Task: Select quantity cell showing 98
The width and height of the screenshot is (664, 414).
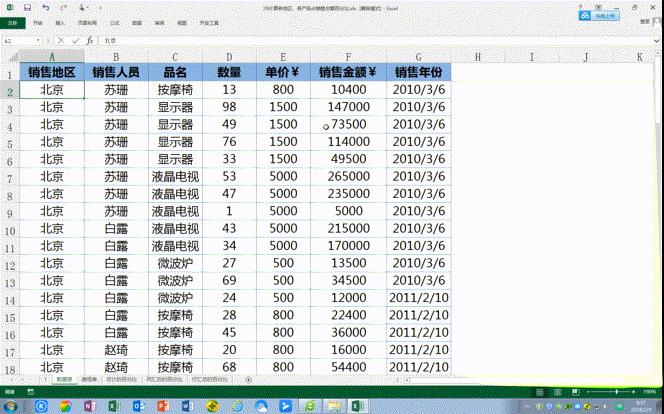Action: [x=229, y=107]
